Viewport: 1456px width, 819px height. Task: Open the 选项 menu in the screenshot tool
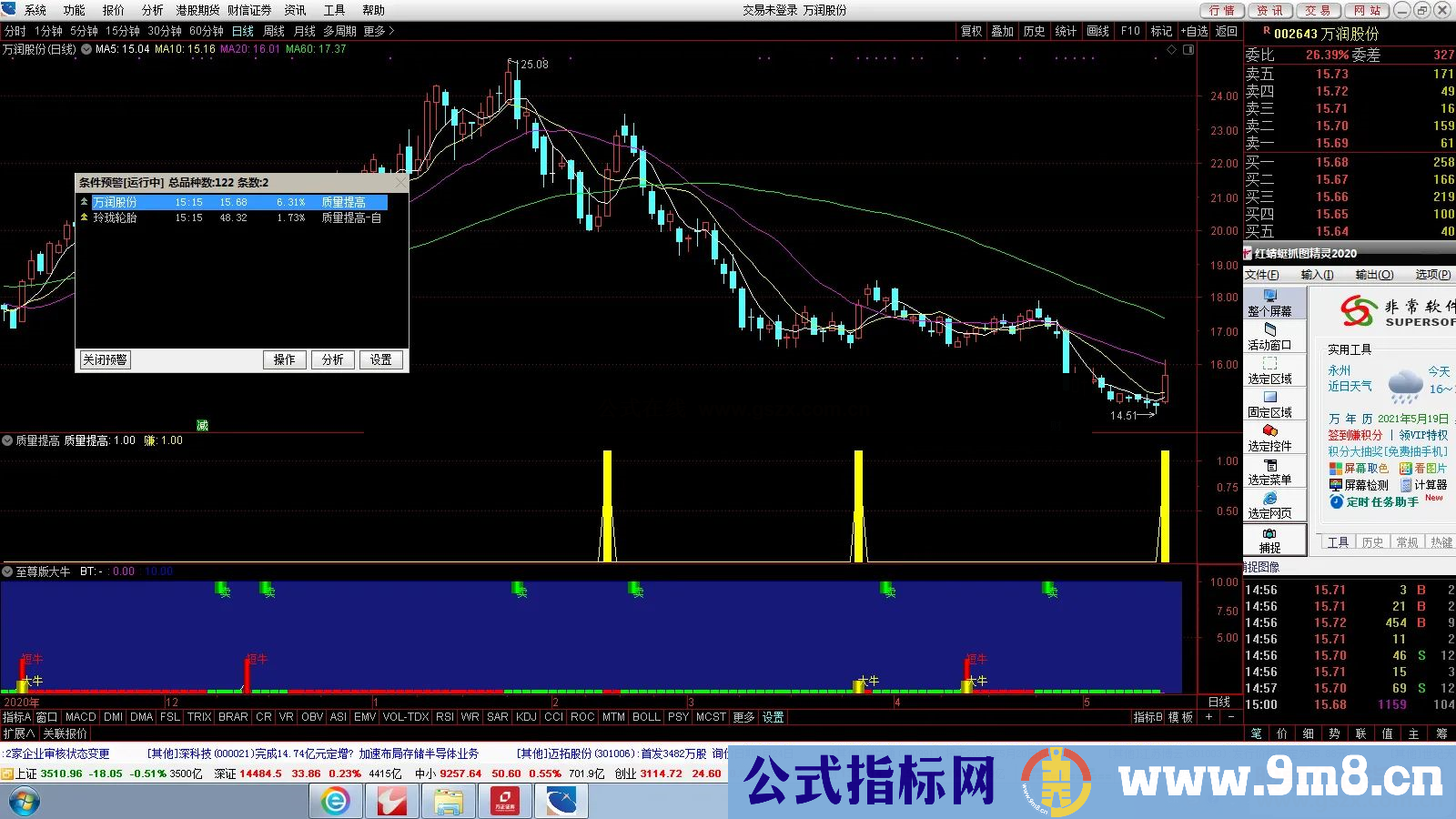point(1431,275)
